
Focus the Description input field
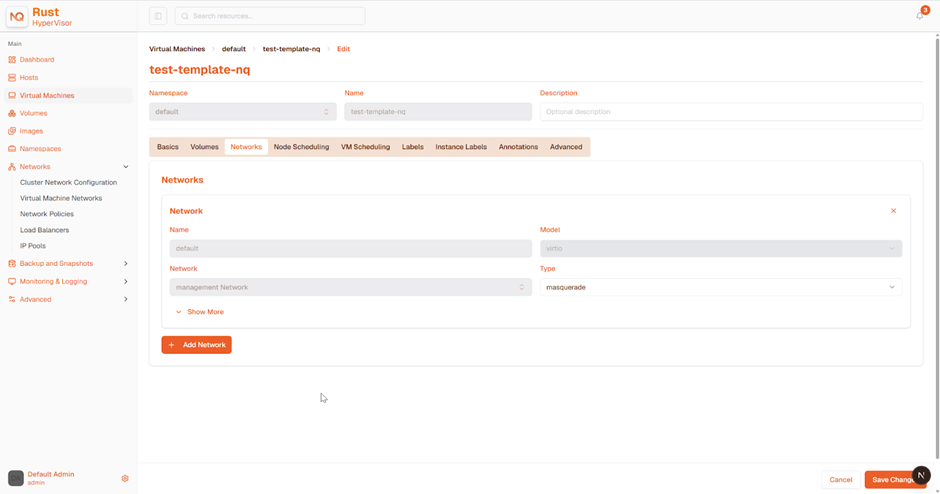pyautogui.click(x=731, y=112)
